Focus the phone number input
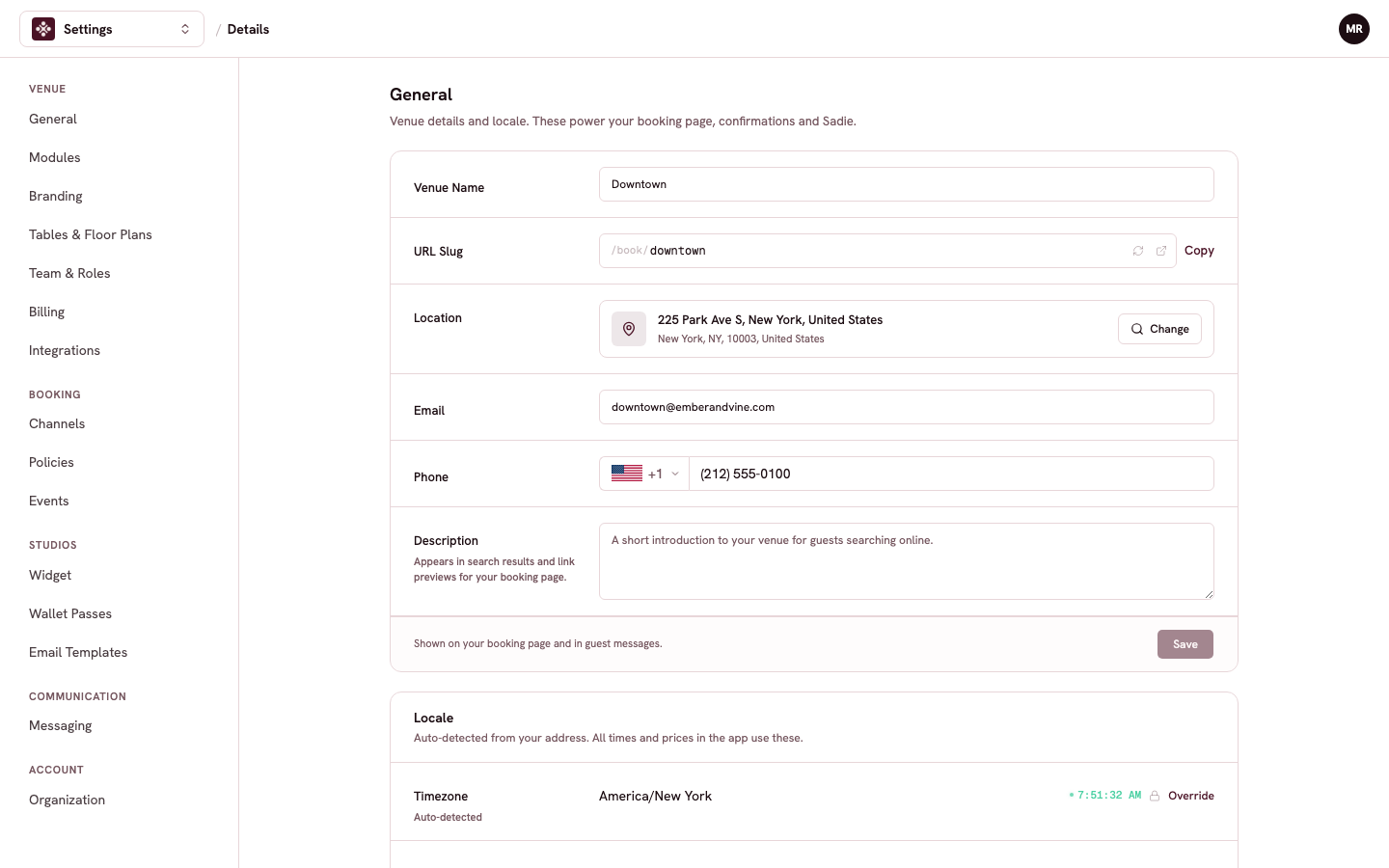 pos(951,474)
